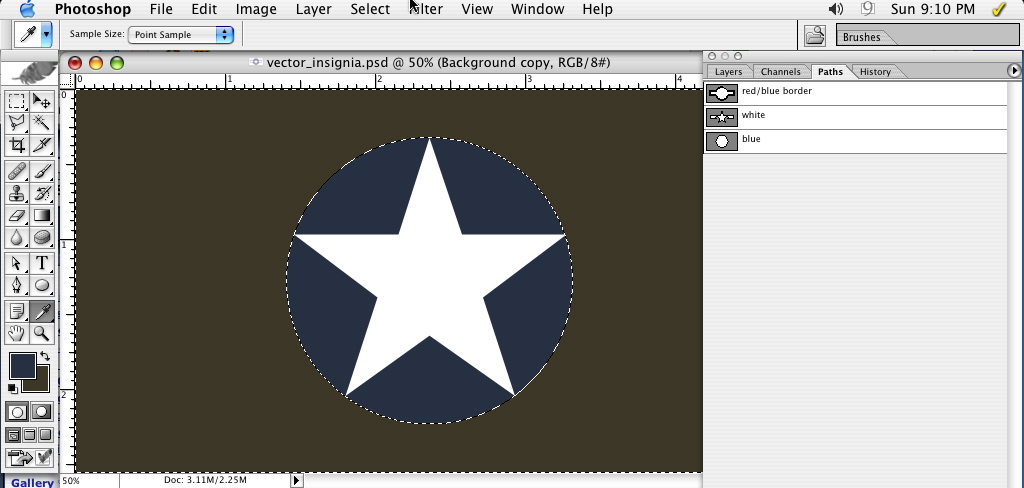This screenshot has width=1024, height=488.
Task: Open the Edit menu
Action: [x=204, y=9]
